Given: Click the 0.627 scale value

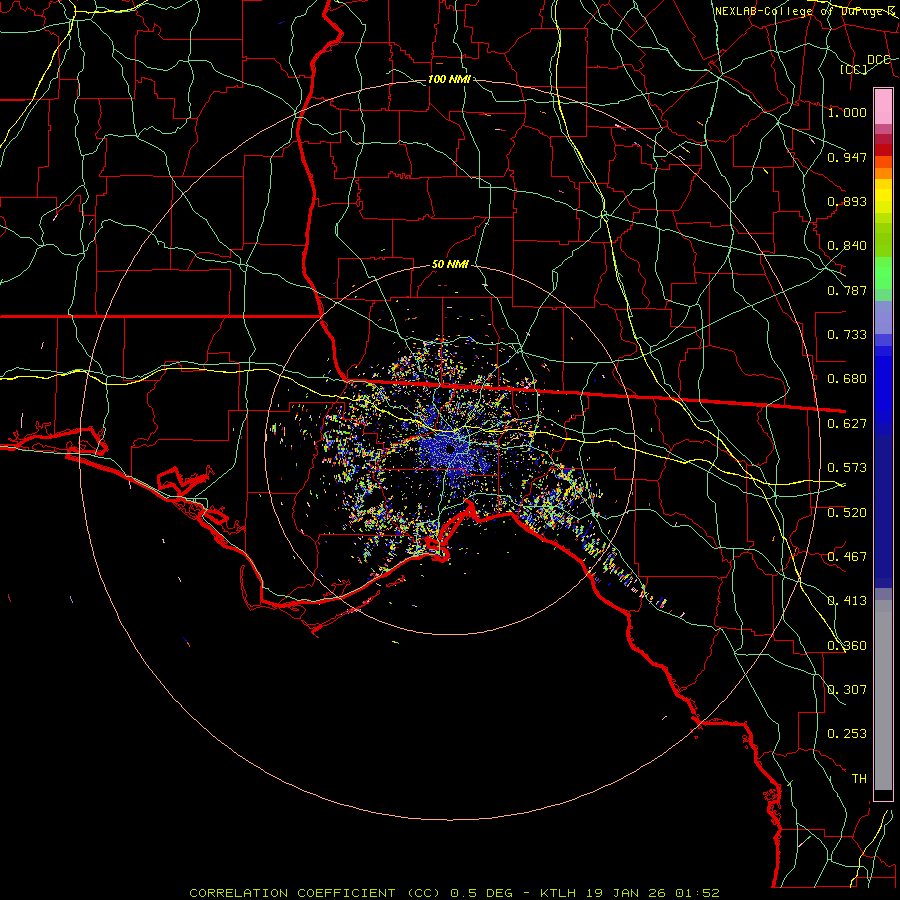Looking at the screenshot, I should [x=847, y=424].
